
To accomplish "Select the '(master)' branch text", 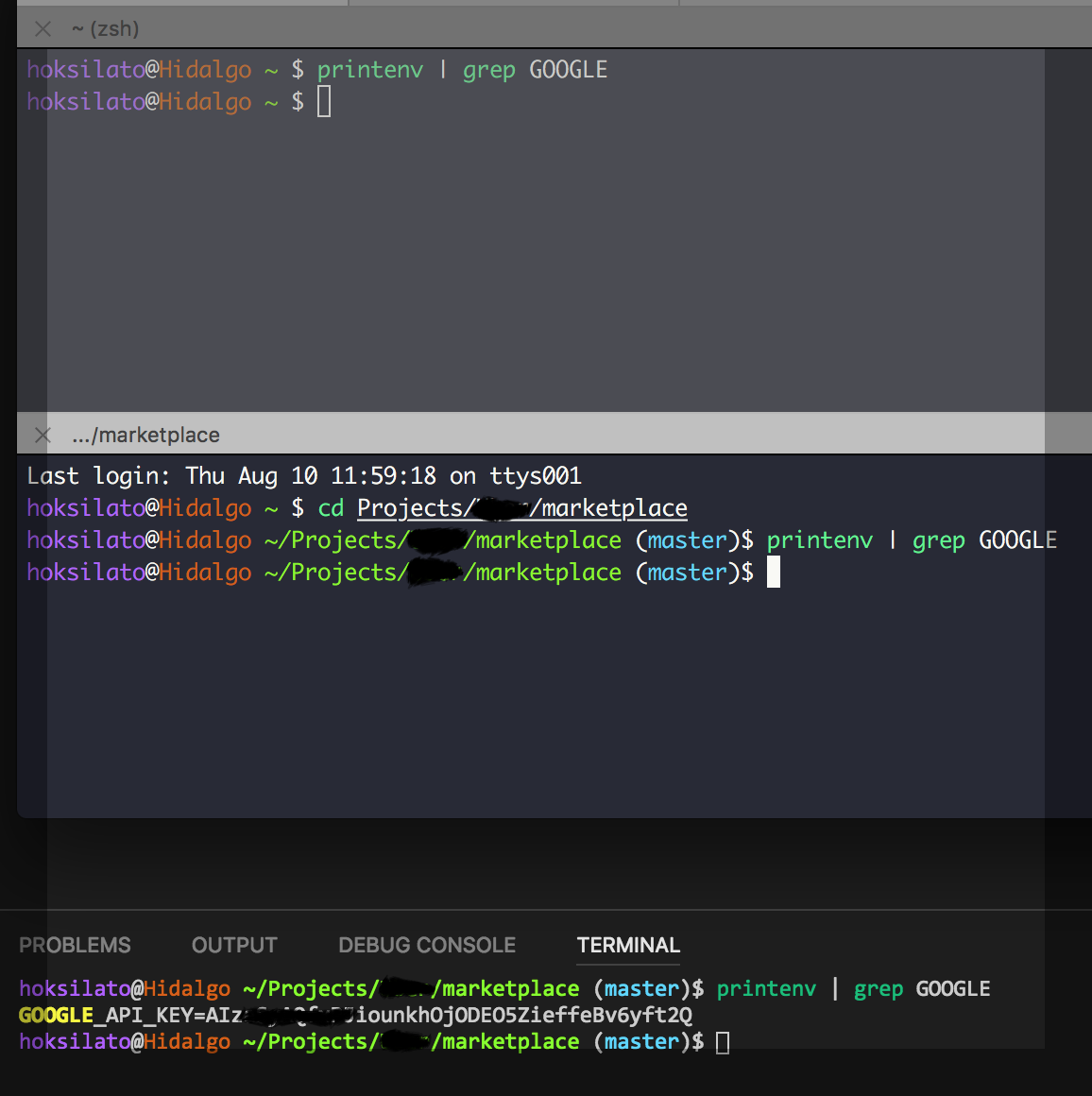I will click(x=687, y=539).
